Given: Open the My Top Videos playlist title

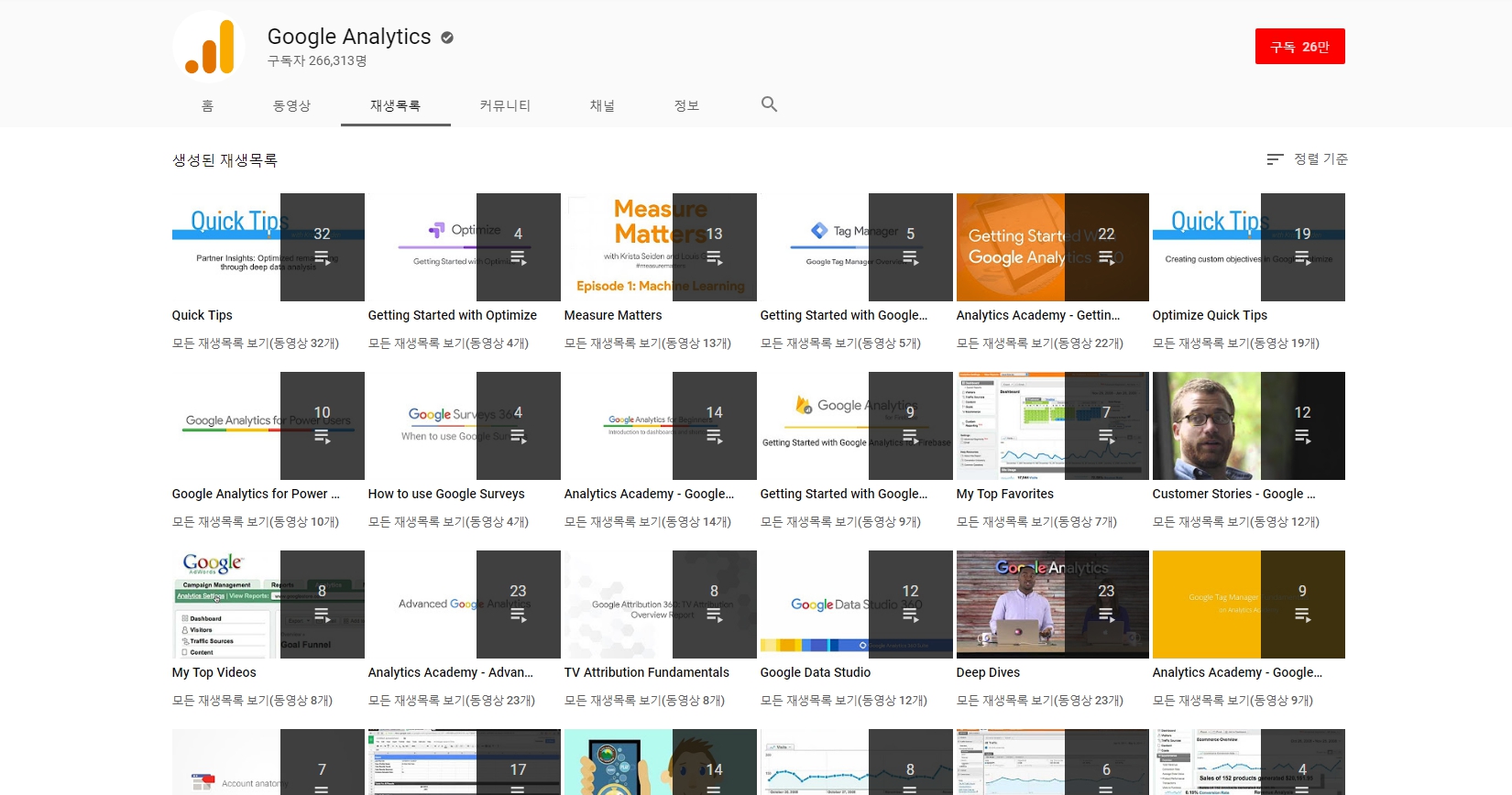Looking at the screenshot, I should [214, 672].
